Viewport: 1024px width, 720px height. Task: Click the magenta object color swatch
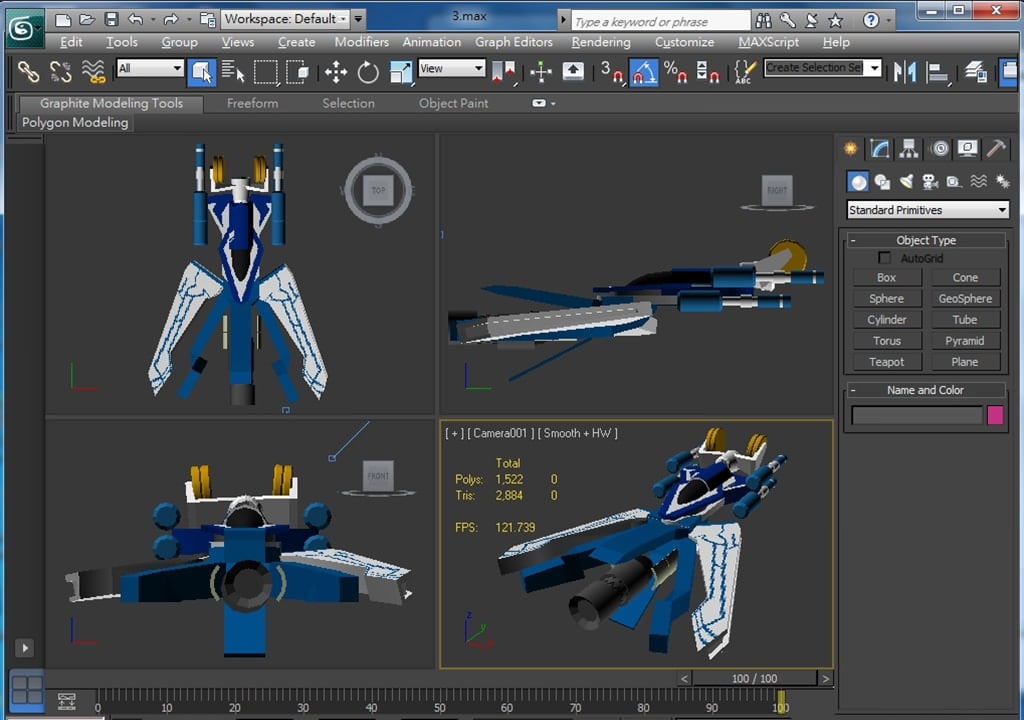(x=995, y=415)
